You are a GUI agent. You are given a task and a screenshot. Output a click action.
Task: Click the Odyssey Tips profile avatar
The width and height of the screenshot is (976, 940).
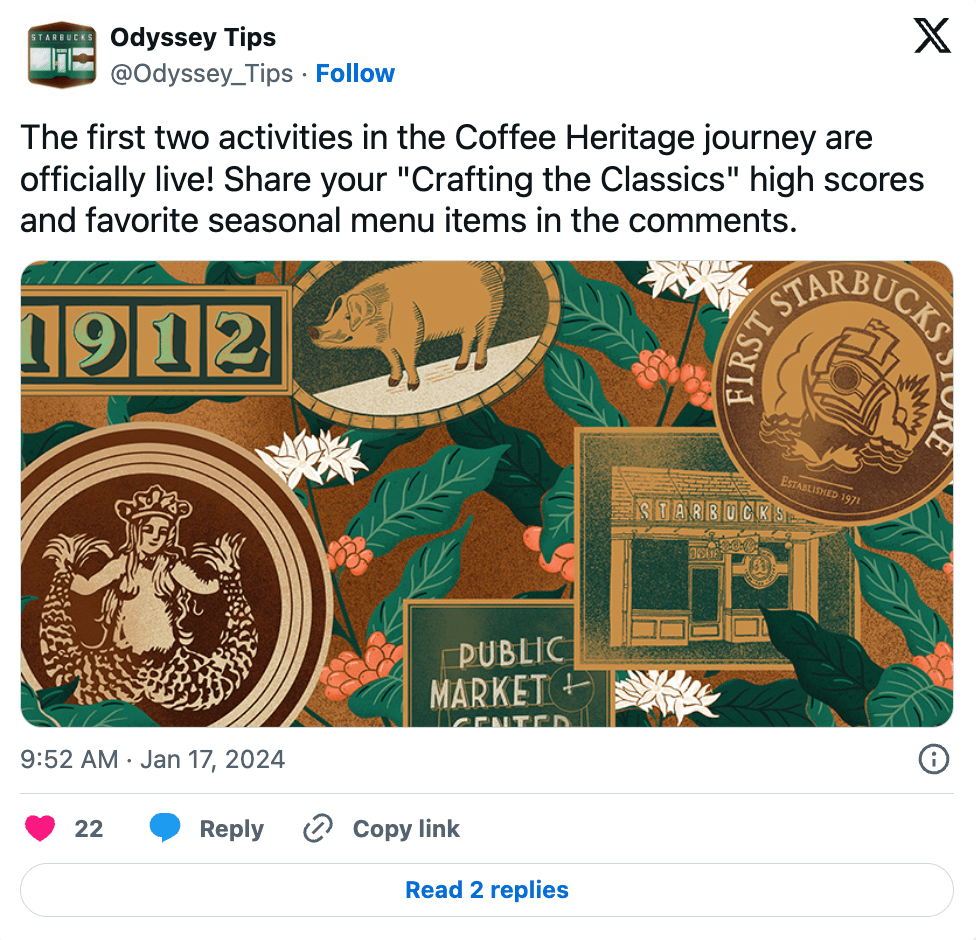(62, 55)
